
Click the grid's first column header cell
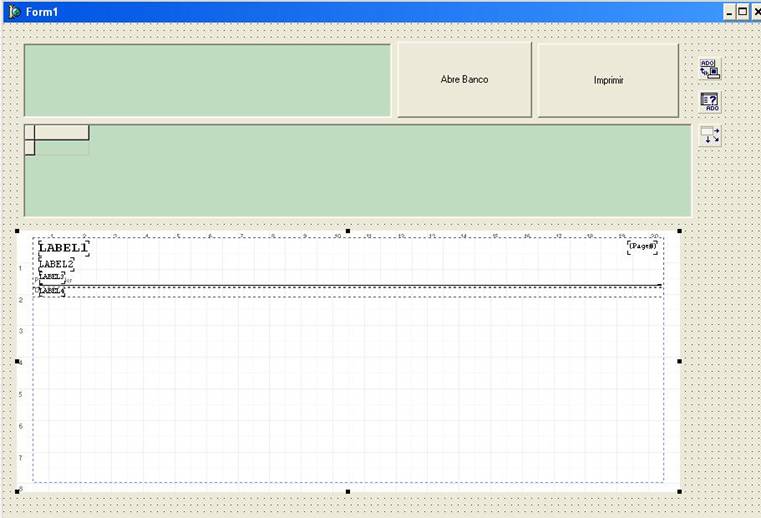click(x=62, y=132)
